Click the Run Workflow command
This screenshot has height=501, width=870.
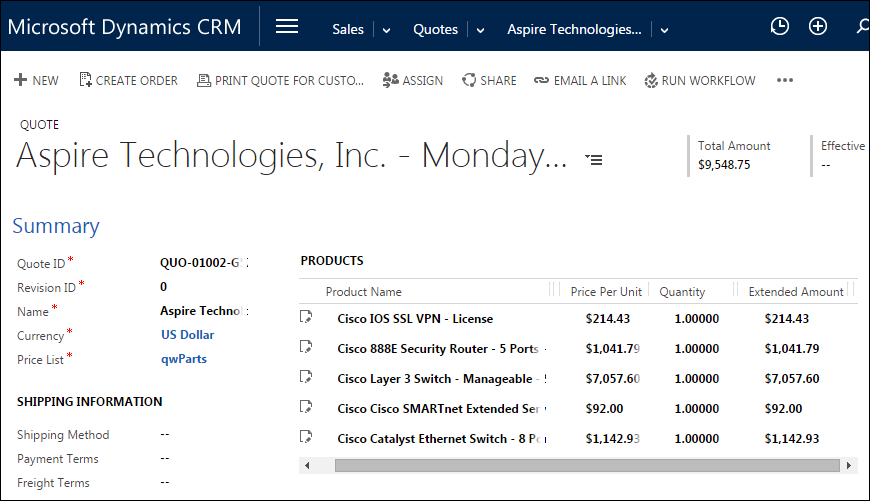[x=700, y=80]
